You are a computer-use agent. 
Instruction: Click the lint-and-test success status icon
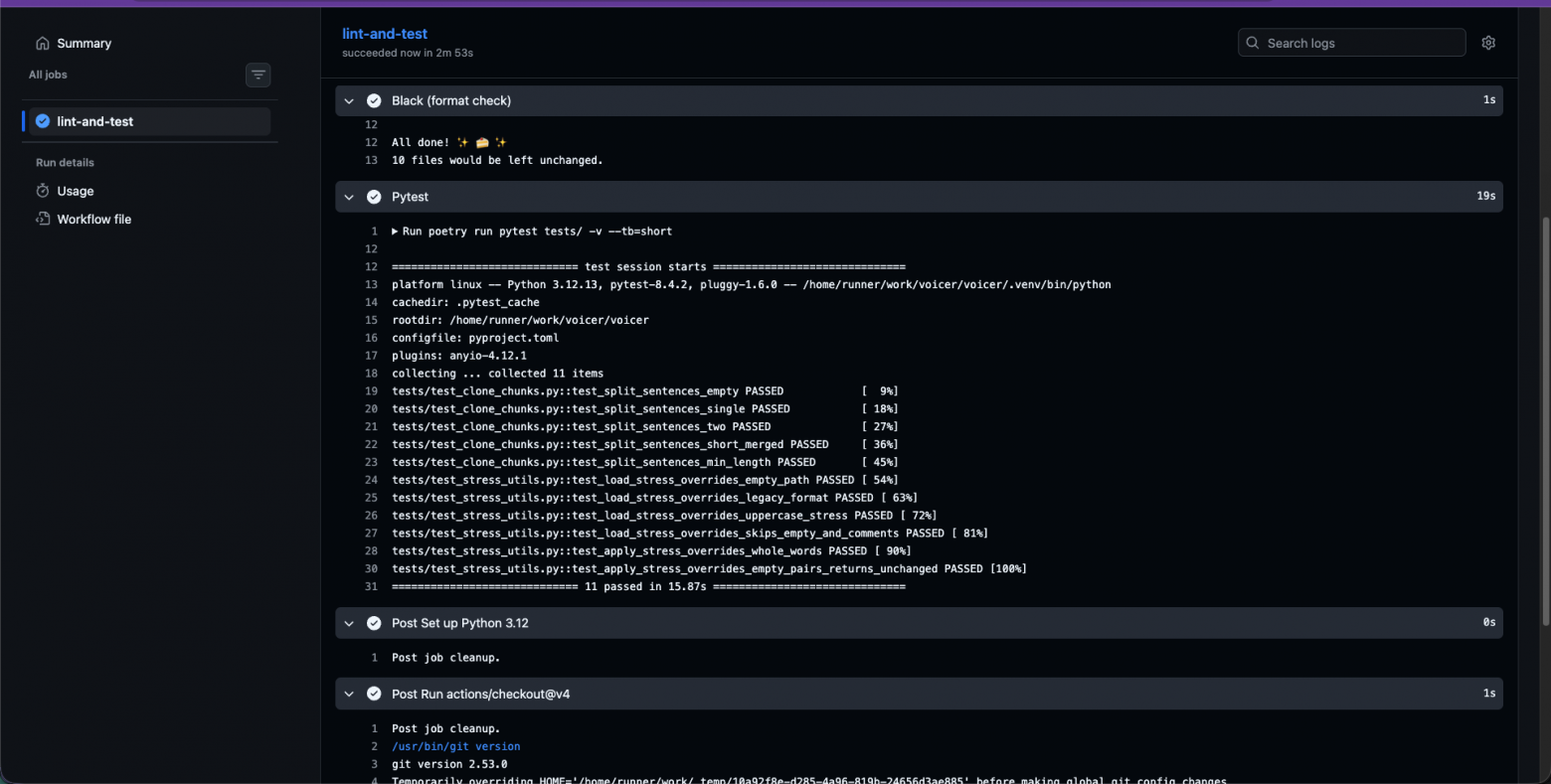(43, 121)
